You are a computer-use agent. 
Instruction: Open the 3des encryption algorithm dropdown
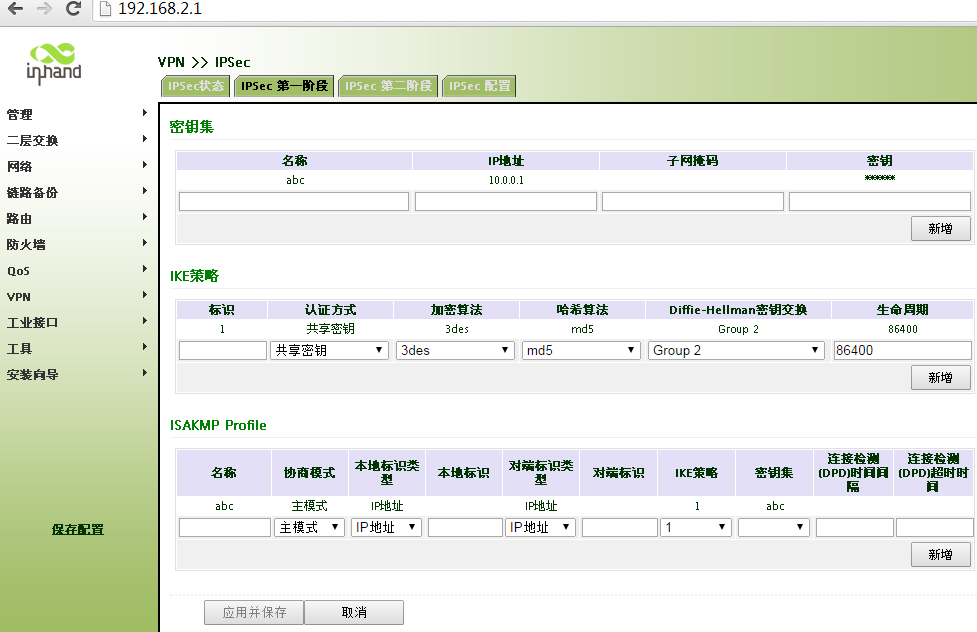pyautogui.click(x=455, y=351)
